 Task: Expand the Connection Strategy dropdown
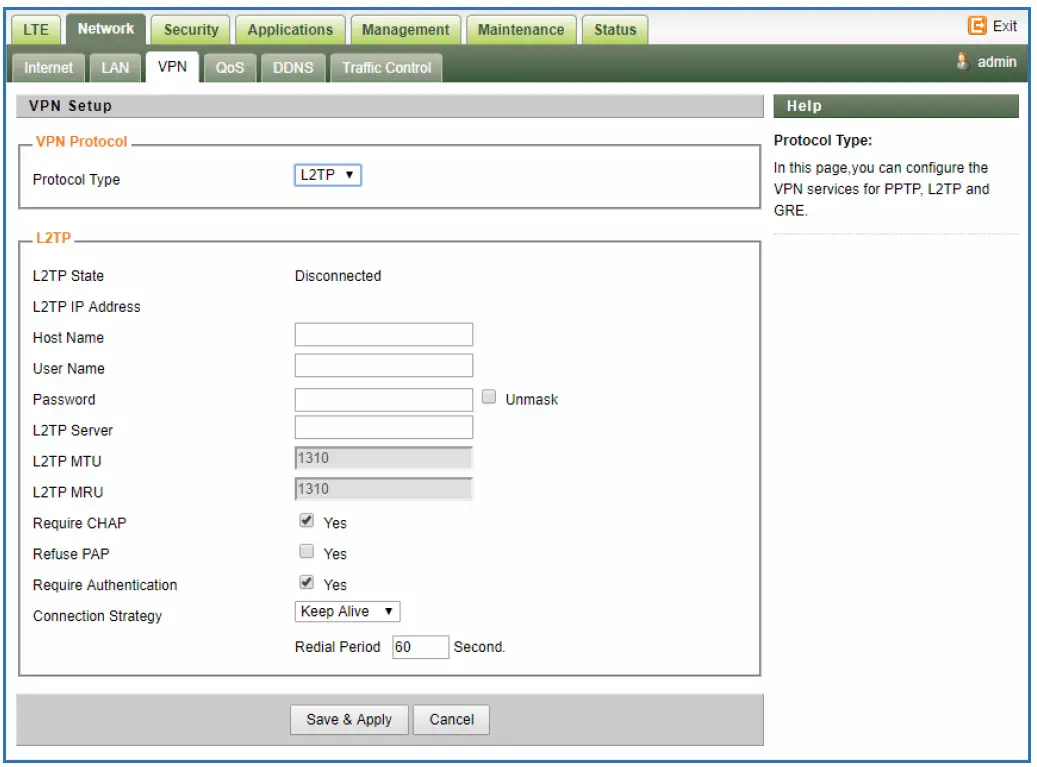(347, 611)
